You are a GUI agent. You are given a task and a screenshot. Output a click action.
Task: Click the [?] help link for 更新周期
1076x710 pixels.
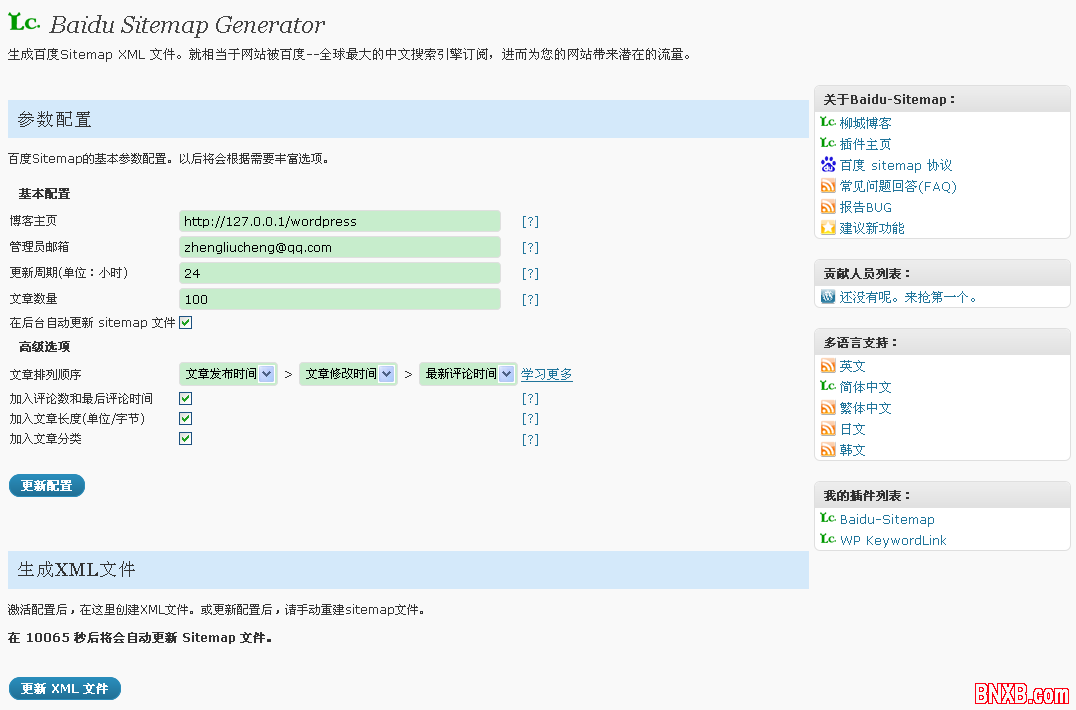[x=530, y=274]
